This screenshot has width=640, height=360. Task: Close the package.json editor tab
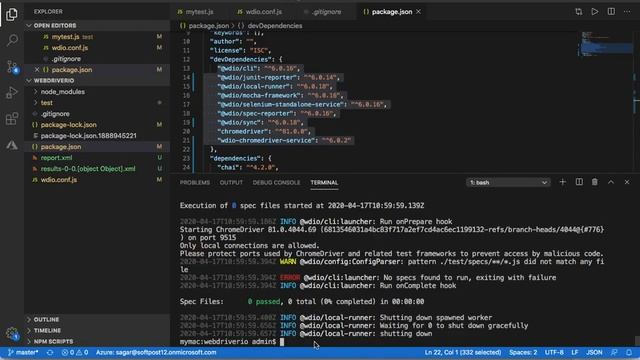click(x=418, y=12)
